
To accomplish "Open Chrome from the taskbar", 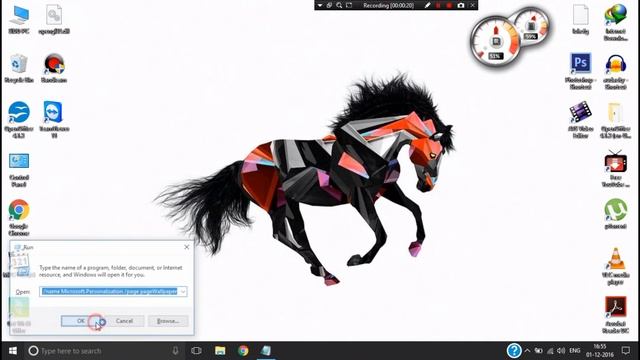I will (243, 351).
